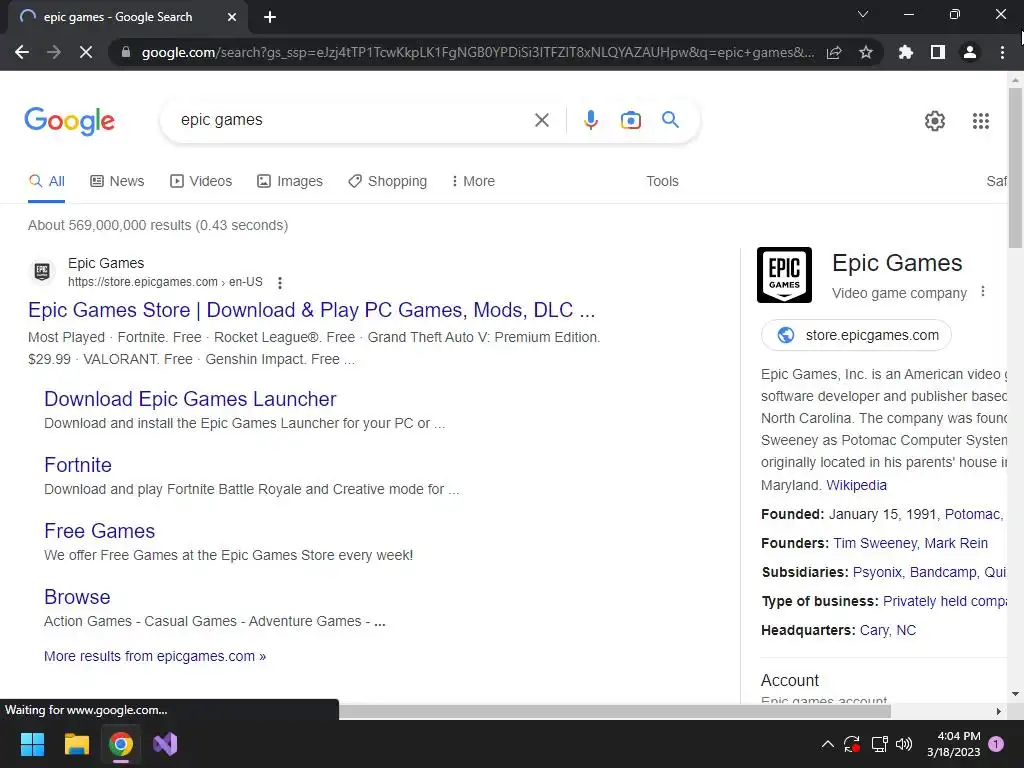This screenshot has width=1024, height=768.
Task: Switch to the News tab
Action: pyautogui.click(x=117, y=181)
